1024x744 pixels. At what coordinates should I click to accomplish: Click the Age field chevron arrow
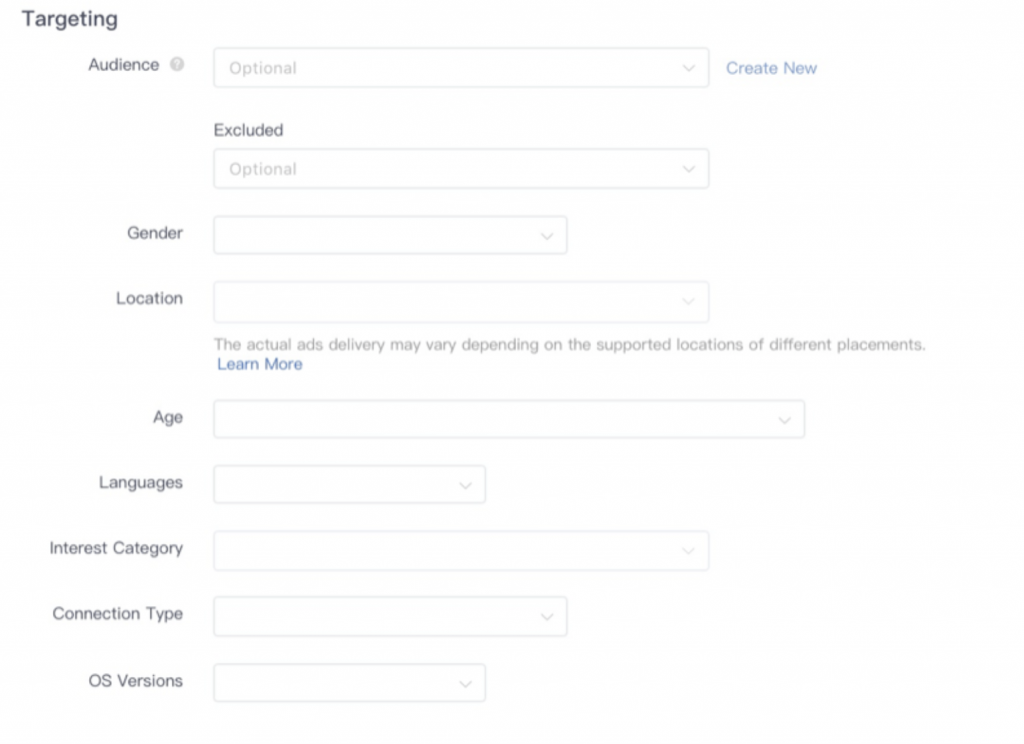tap(784, 420)
